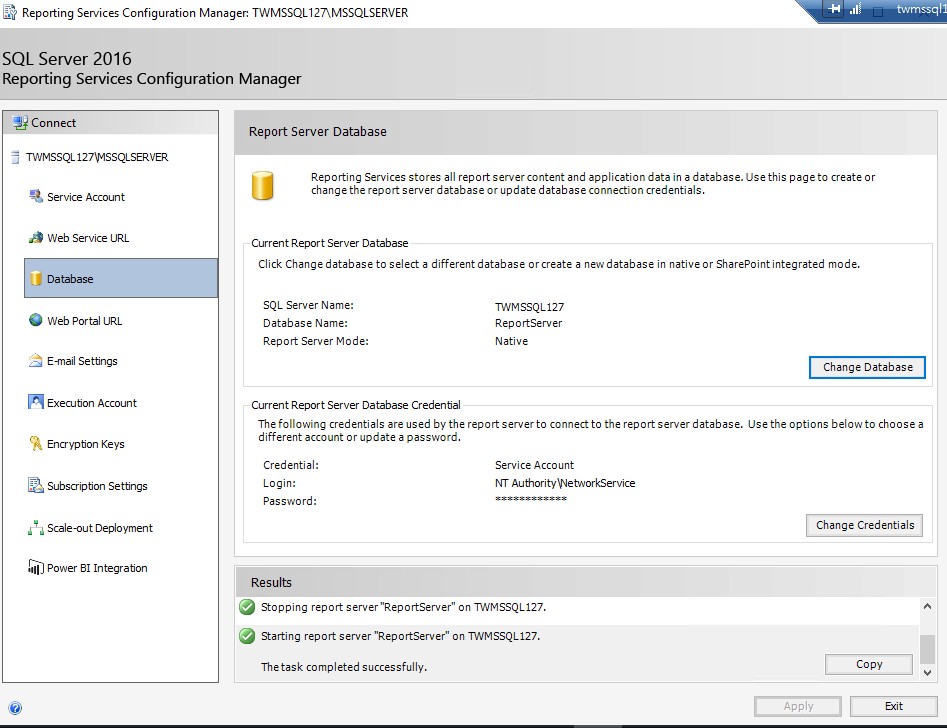The image size is (947, 728).
Task: Click Credential value Service Account
Action: 534,465
